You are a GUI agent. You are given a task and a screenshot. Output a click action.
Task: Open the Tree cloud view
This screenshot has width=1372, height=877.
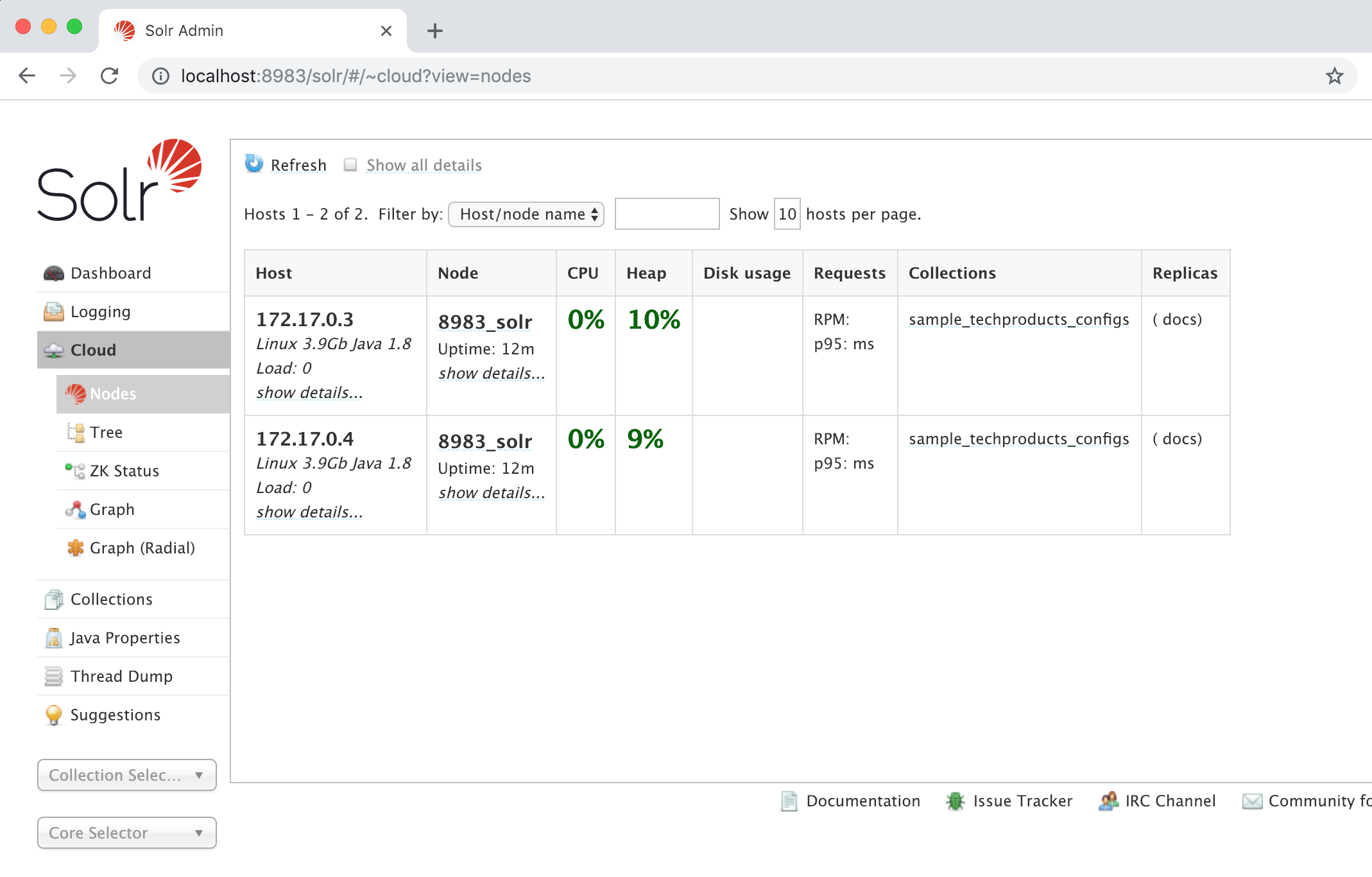[106, 432]
